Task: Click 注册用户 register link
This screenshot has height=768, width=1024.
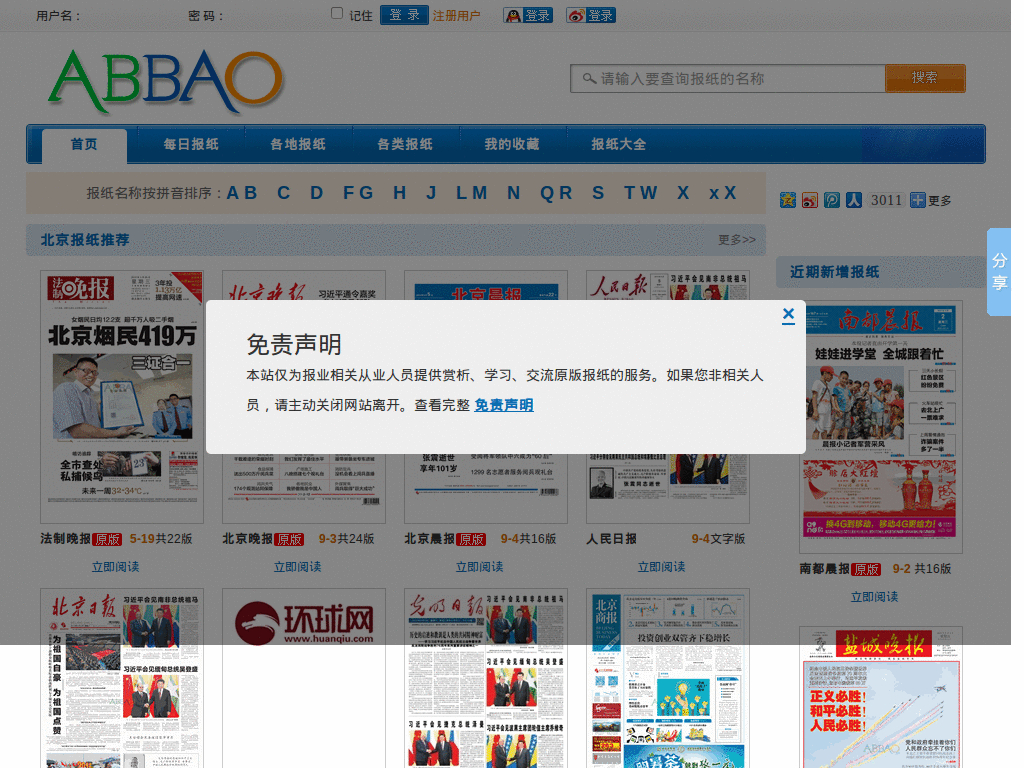Action: pyautogui.click(x=456, y=16)
